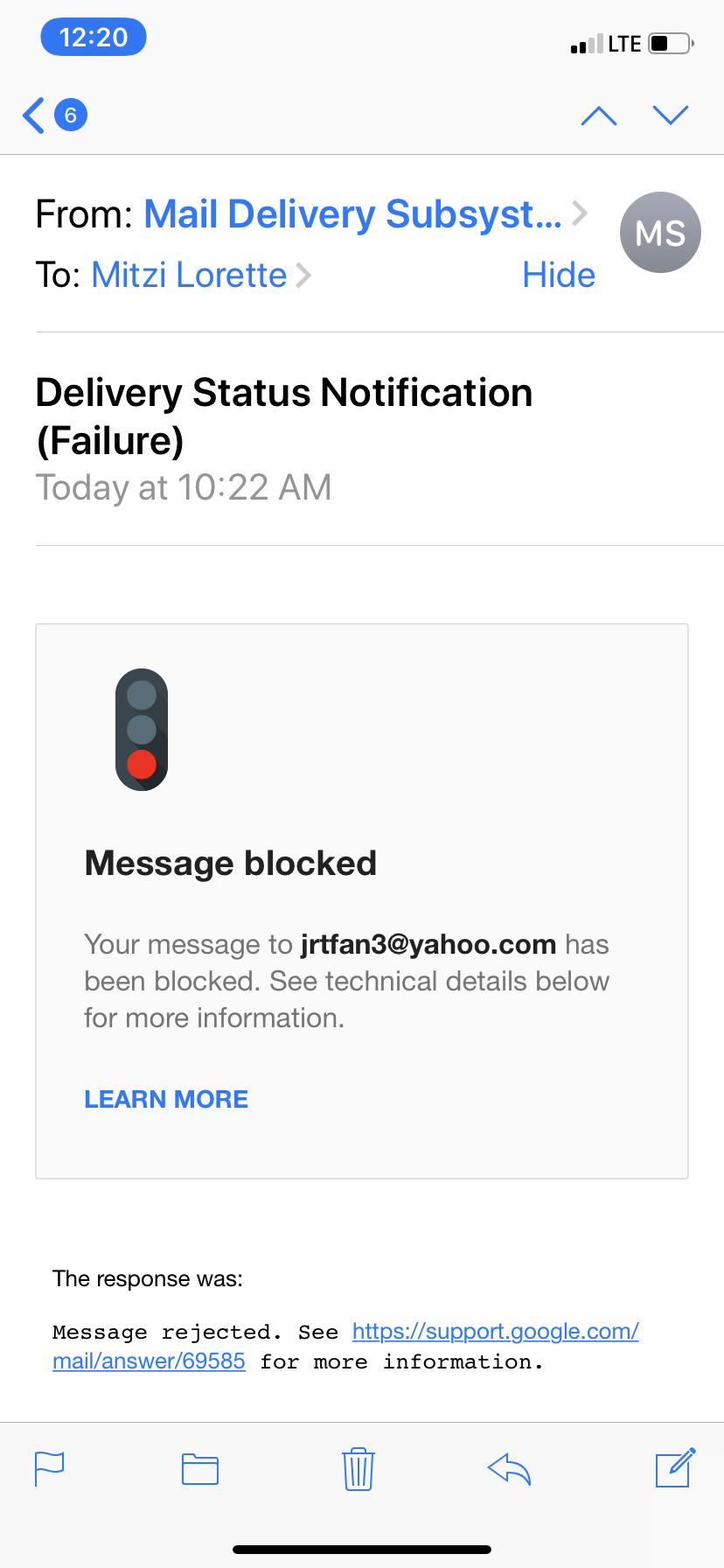Image resolution: width=724 pixels, height=1568 pixels.
Task: Open the support.google.com answer link
Action: [x=345, y=1346]
